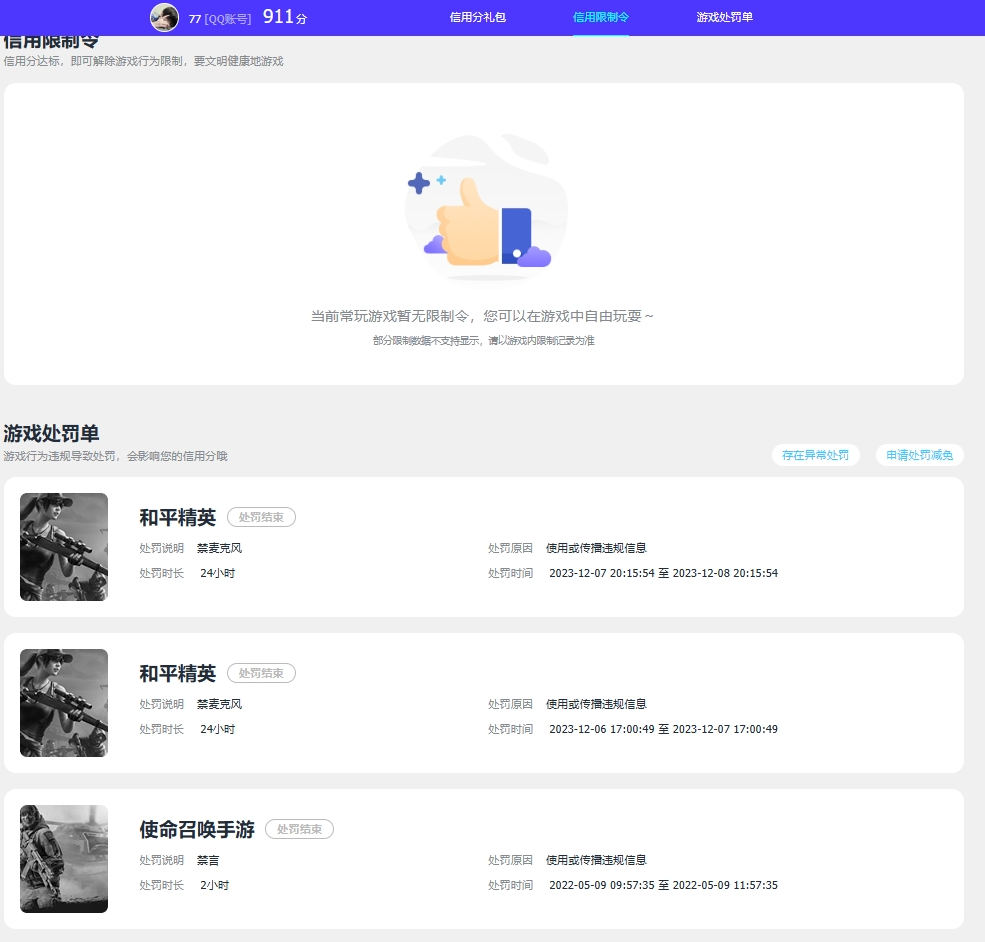Click the 2小时 penalty duration
Screen dimensions: 985x942
point(214,885)
